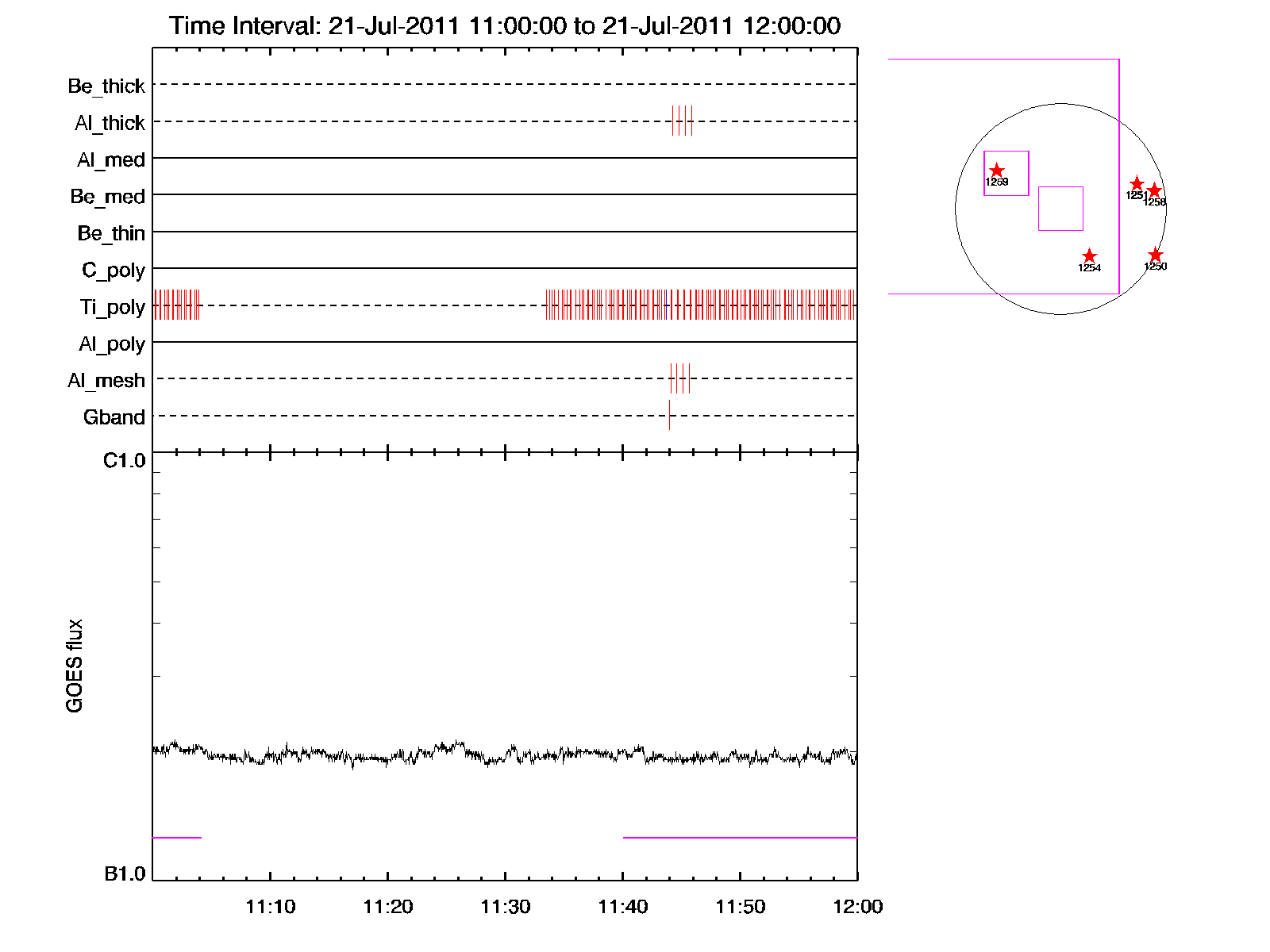Screen dimensions: 1270x952
Task: Click the single Gband tick mark
Action: tap(669, 415)
